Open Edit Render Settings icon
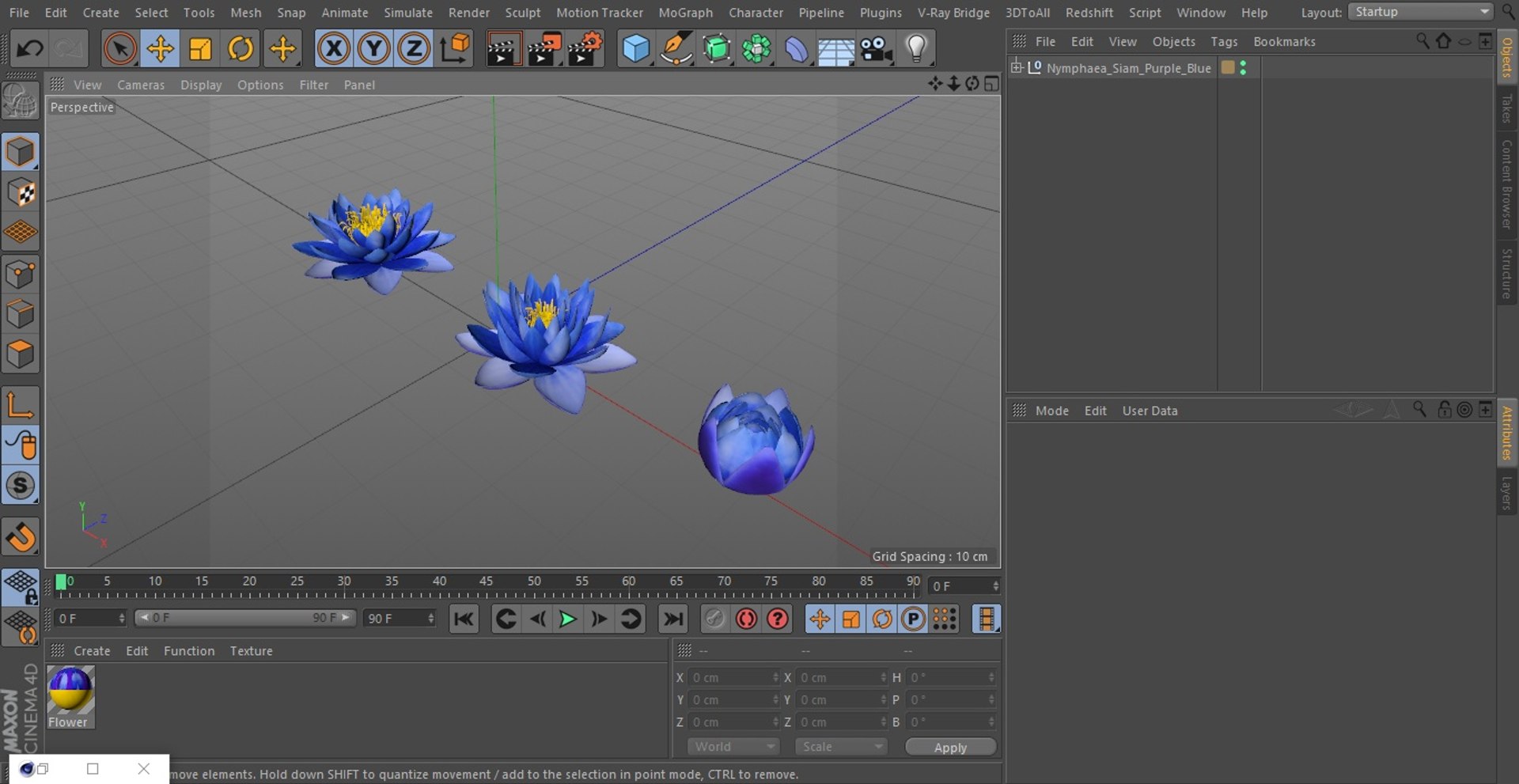This screenshot has height=784, width=1519. click(x=585, y=49)
